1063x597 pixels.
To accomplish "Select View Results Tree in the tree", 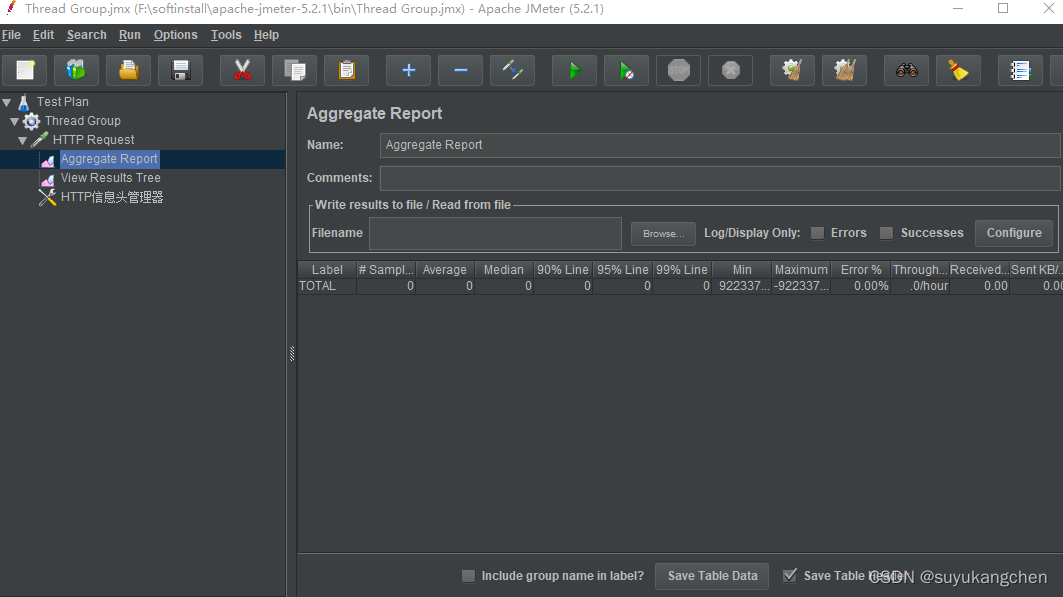I will [111, 178].
